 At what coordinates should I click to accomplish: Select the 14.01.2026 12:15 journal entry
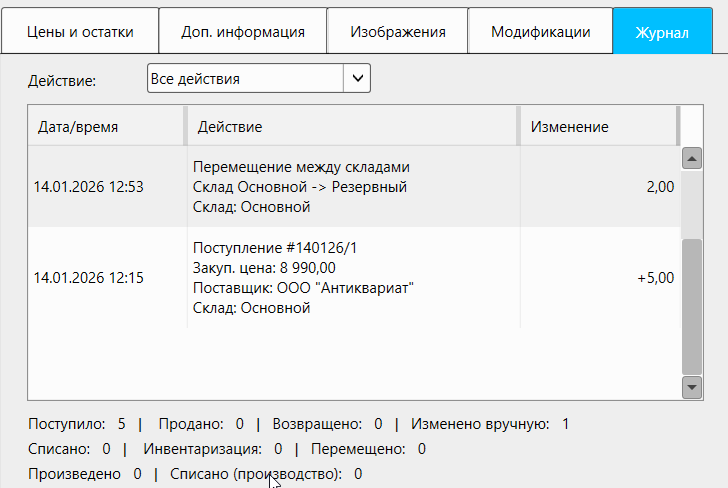click(x=89, y=278)
